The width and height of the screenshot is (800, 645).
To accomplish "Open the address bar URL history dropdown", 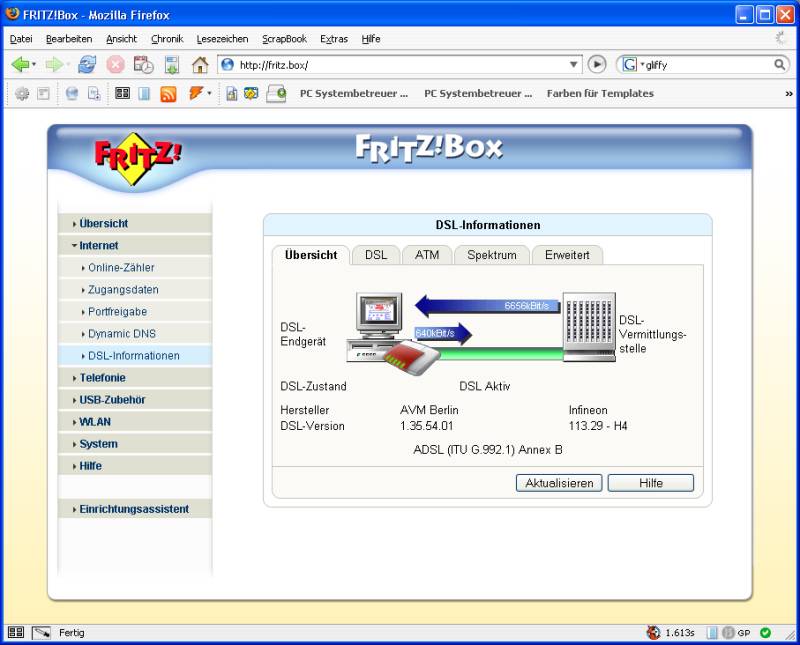I will 573,65.
